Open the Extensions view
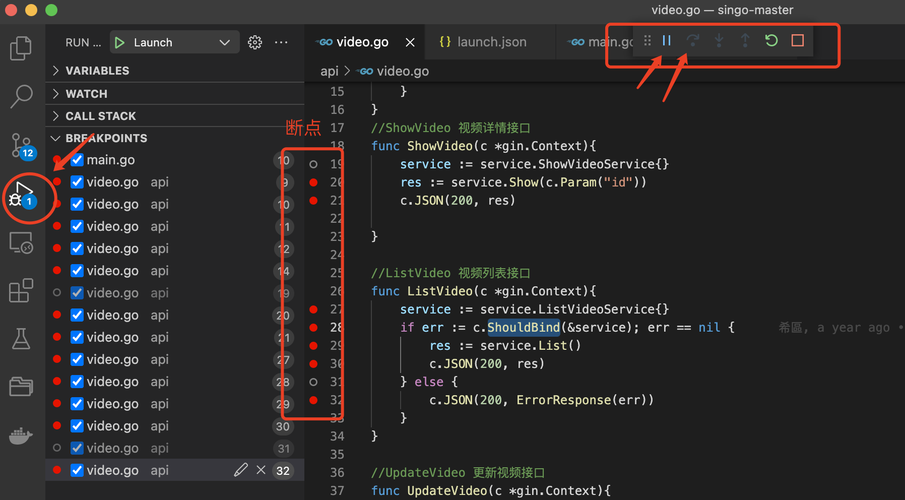 [21, 290]
